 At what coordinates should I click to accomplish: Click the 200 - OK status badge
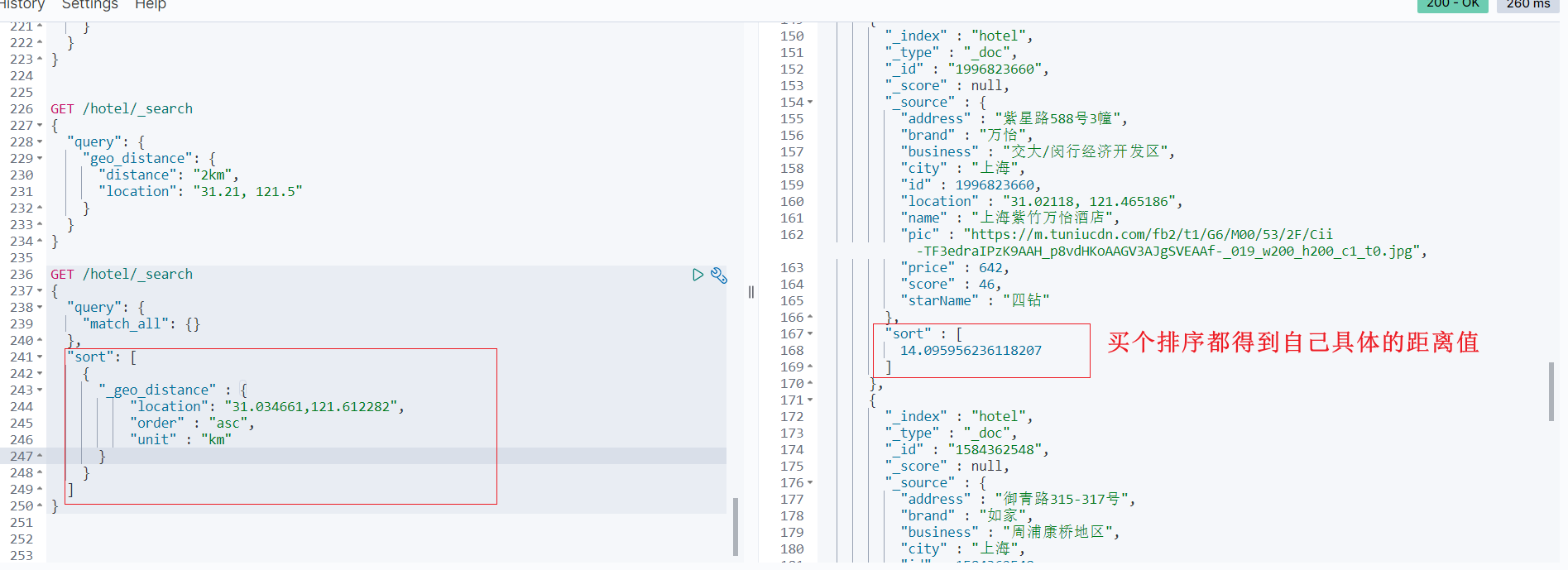(1452, 5)
